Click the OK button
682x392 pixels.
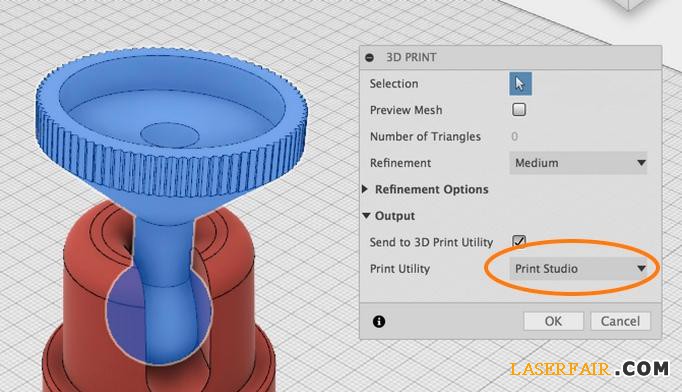click(x=553, y=321)
